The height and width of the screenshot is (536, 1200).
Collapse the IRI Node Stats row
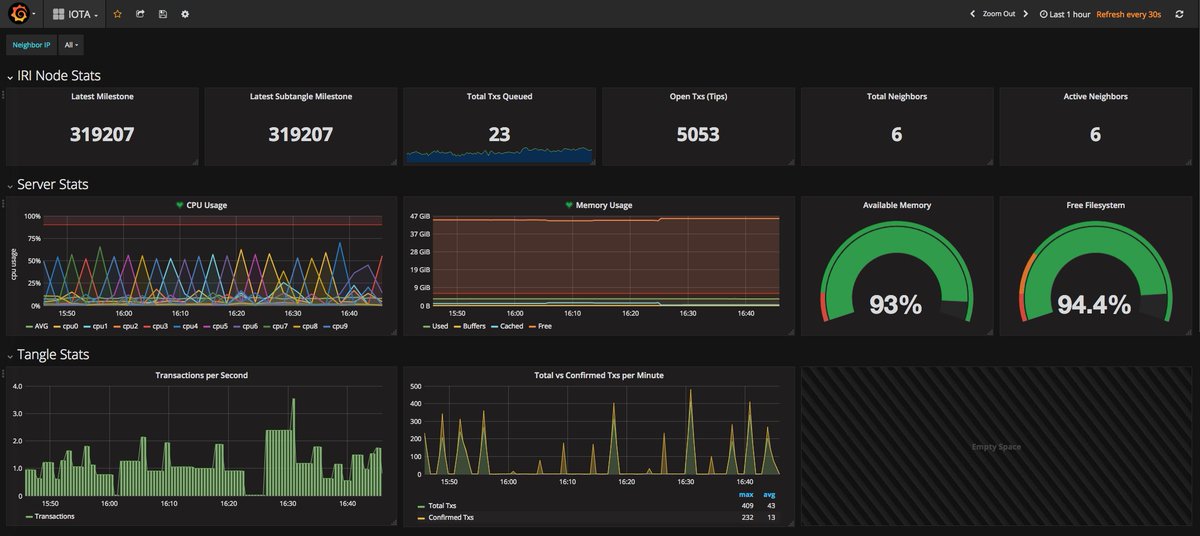[x=53, y=76]
